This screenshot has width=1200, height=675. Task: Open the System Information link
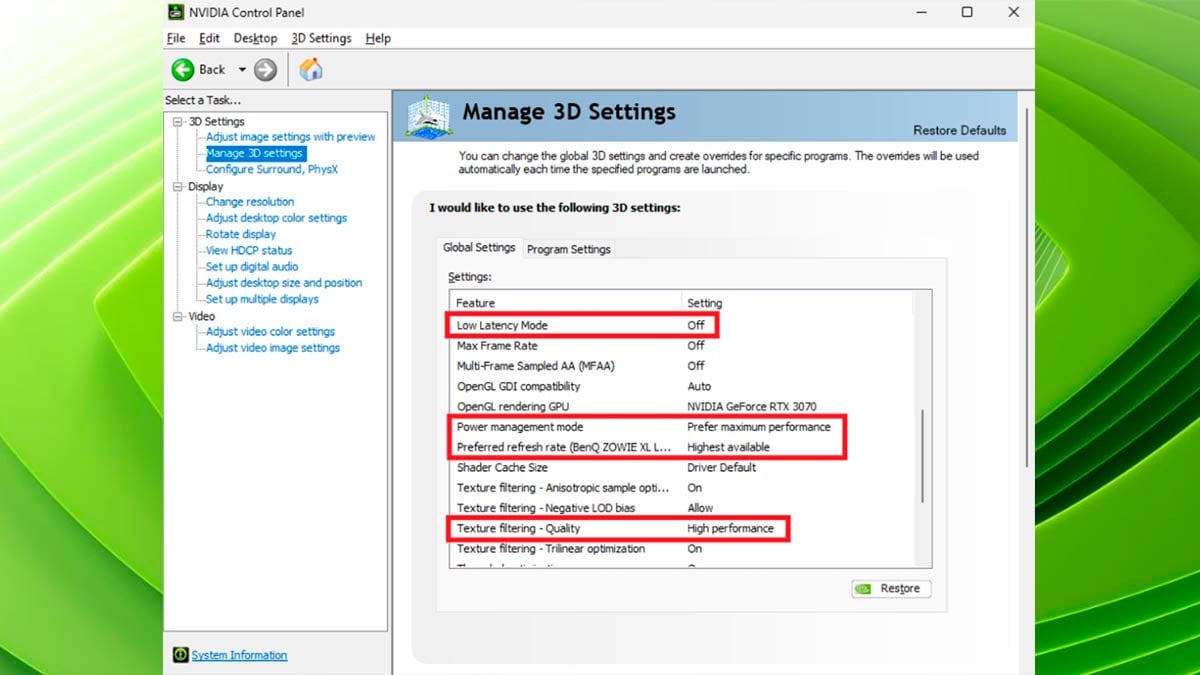coord(239,655)
